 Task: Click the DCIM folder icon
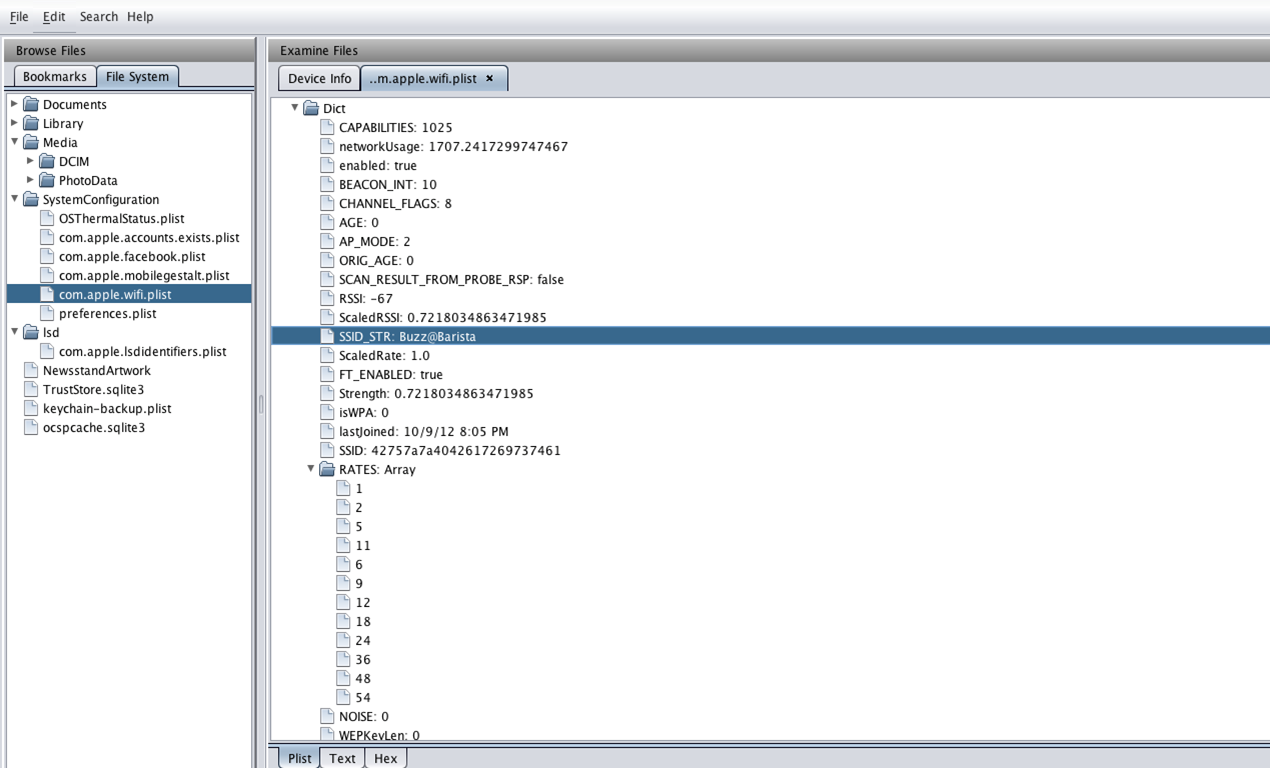(47, 161)
